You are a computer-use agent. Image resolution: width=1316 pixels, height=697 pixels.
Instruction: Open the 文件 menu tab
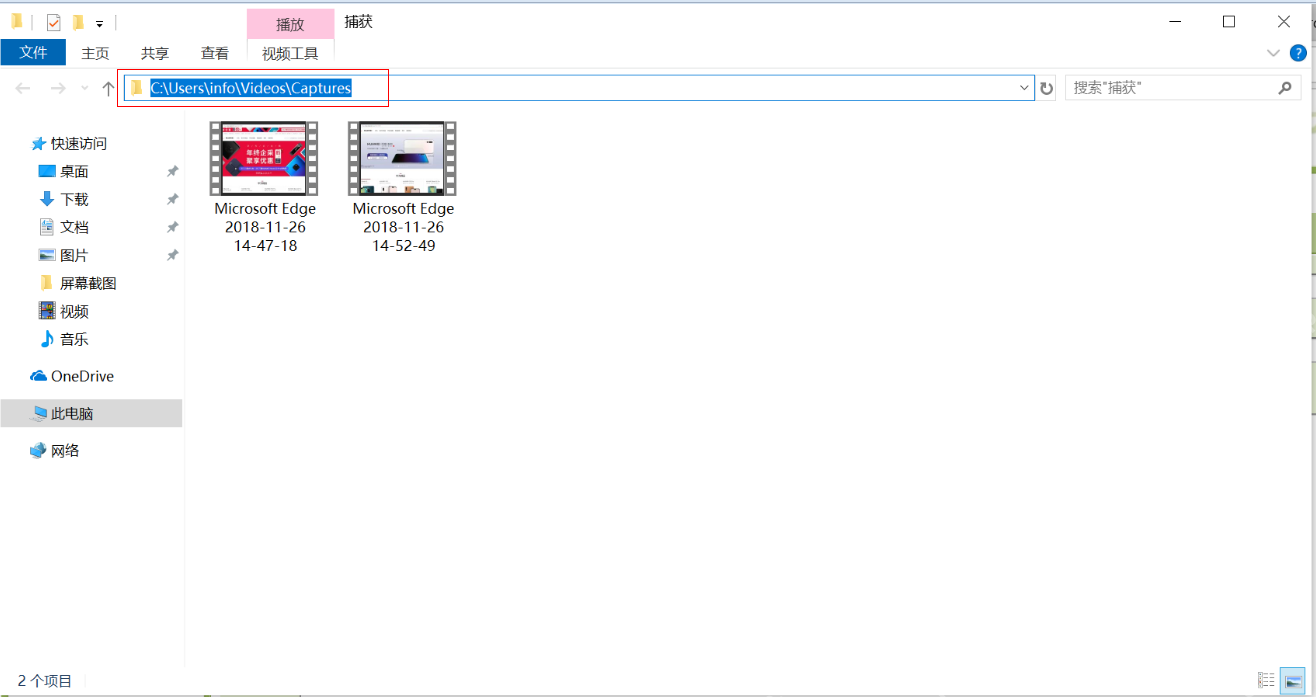coord(33,53)
